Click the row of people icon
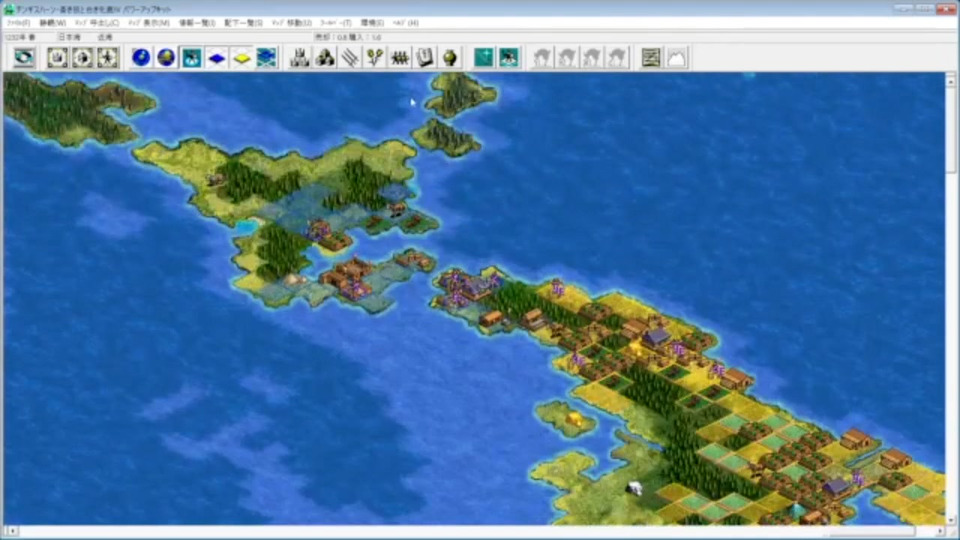960x540 pixels. [x=400, y=58]
